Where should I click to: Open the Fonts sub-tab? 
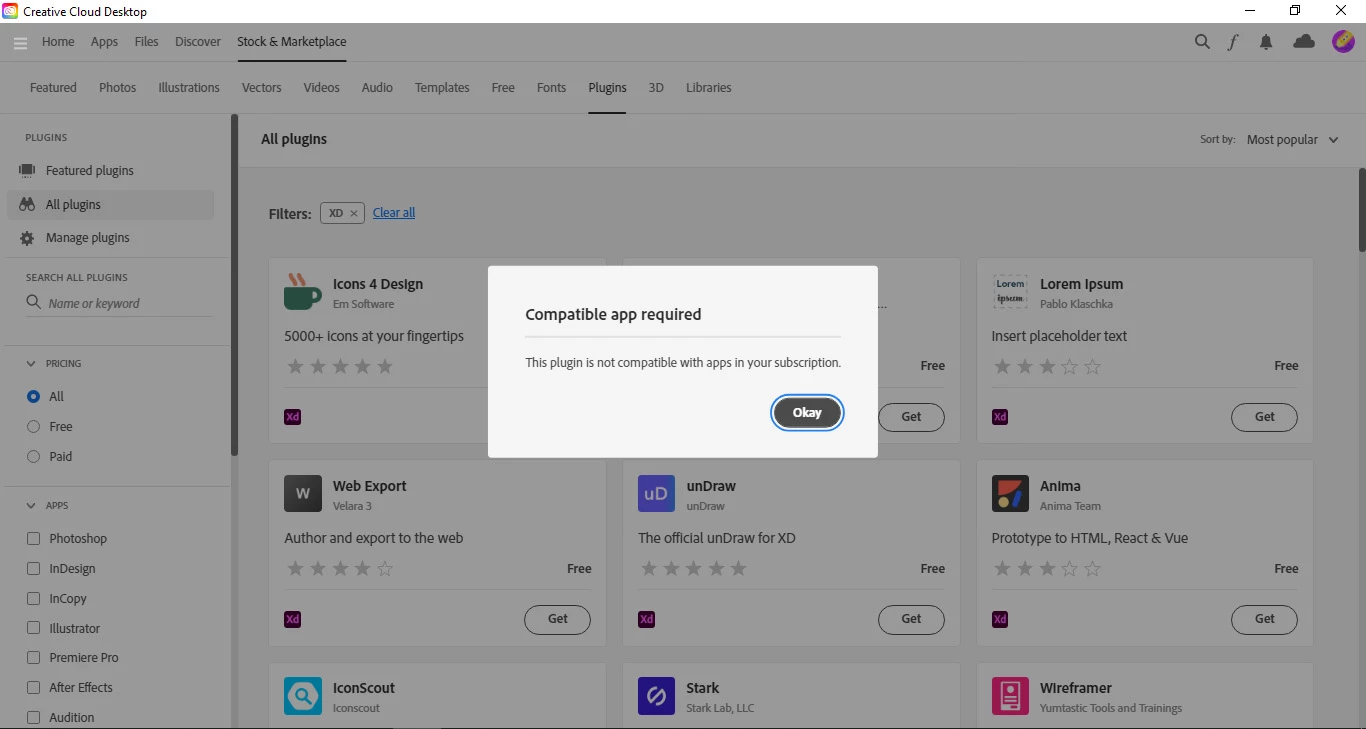point(551,88)
